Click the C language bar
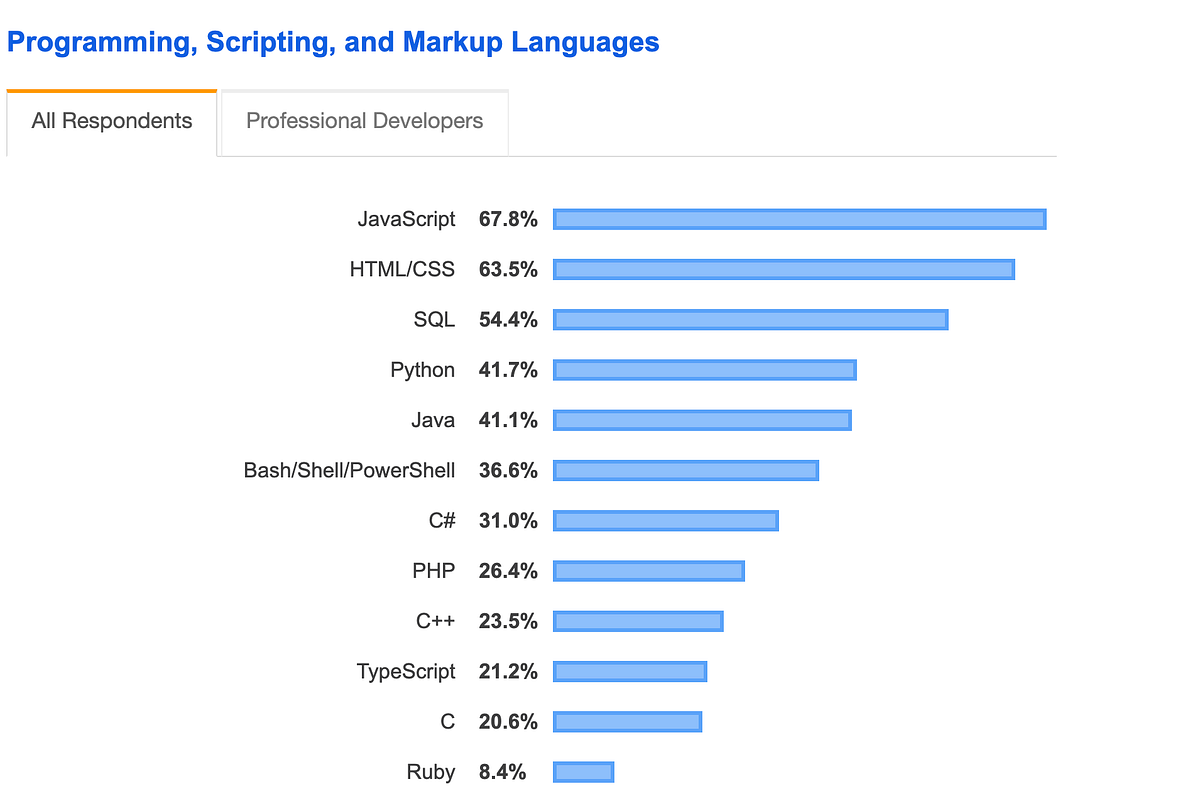This screenshot has height=794, width=1200. pyautogui.click(x=628, y=720)
